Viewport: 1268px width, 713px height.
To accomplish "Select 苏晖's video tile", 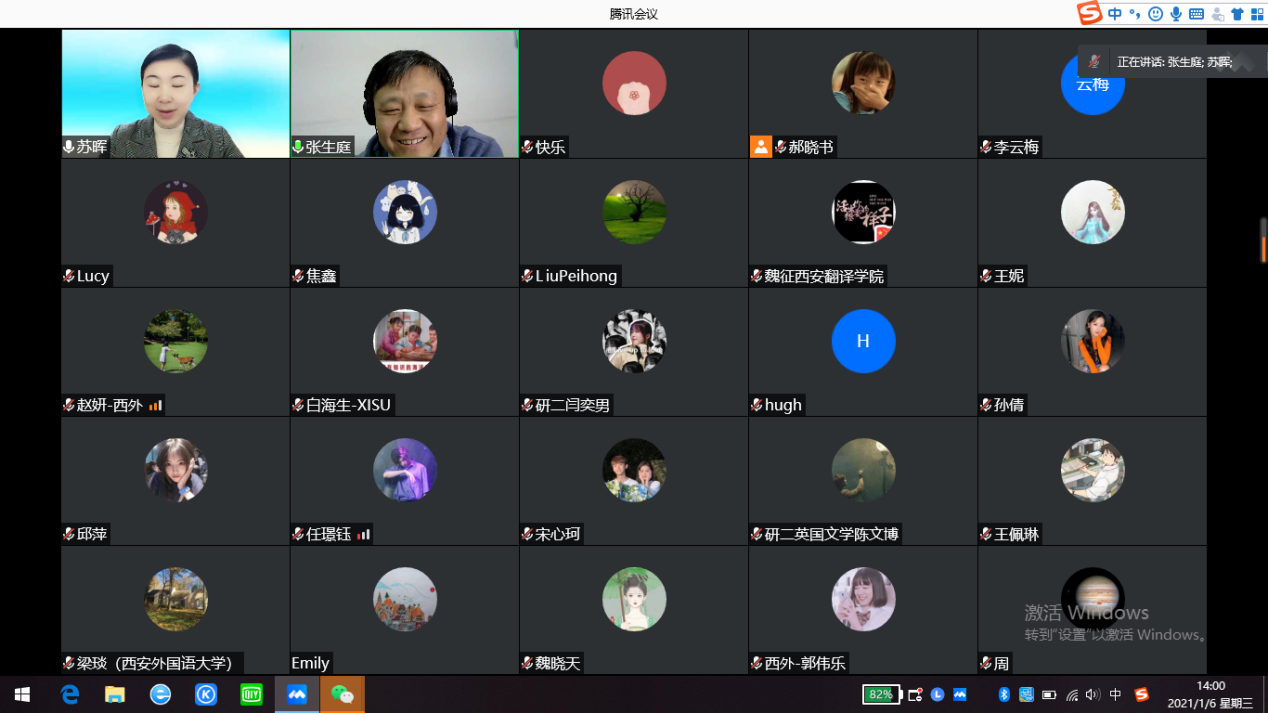I will pyautogui.click(x=175, y=93).
